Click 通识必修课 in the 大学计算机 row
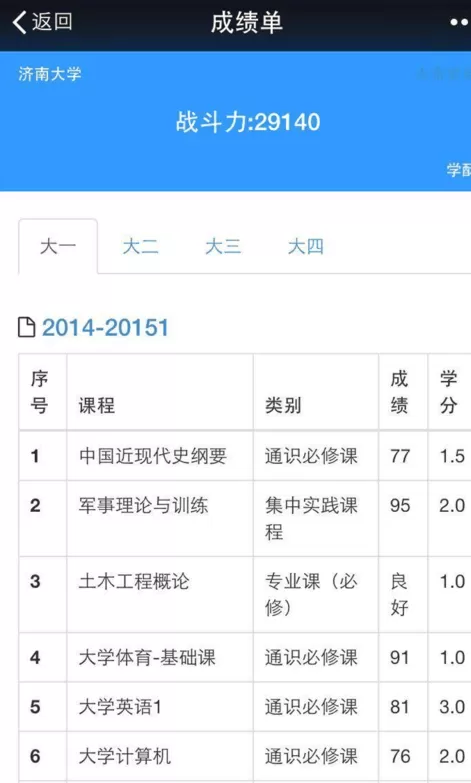Screen dimensions: 471x783 (x=311, y=756)
